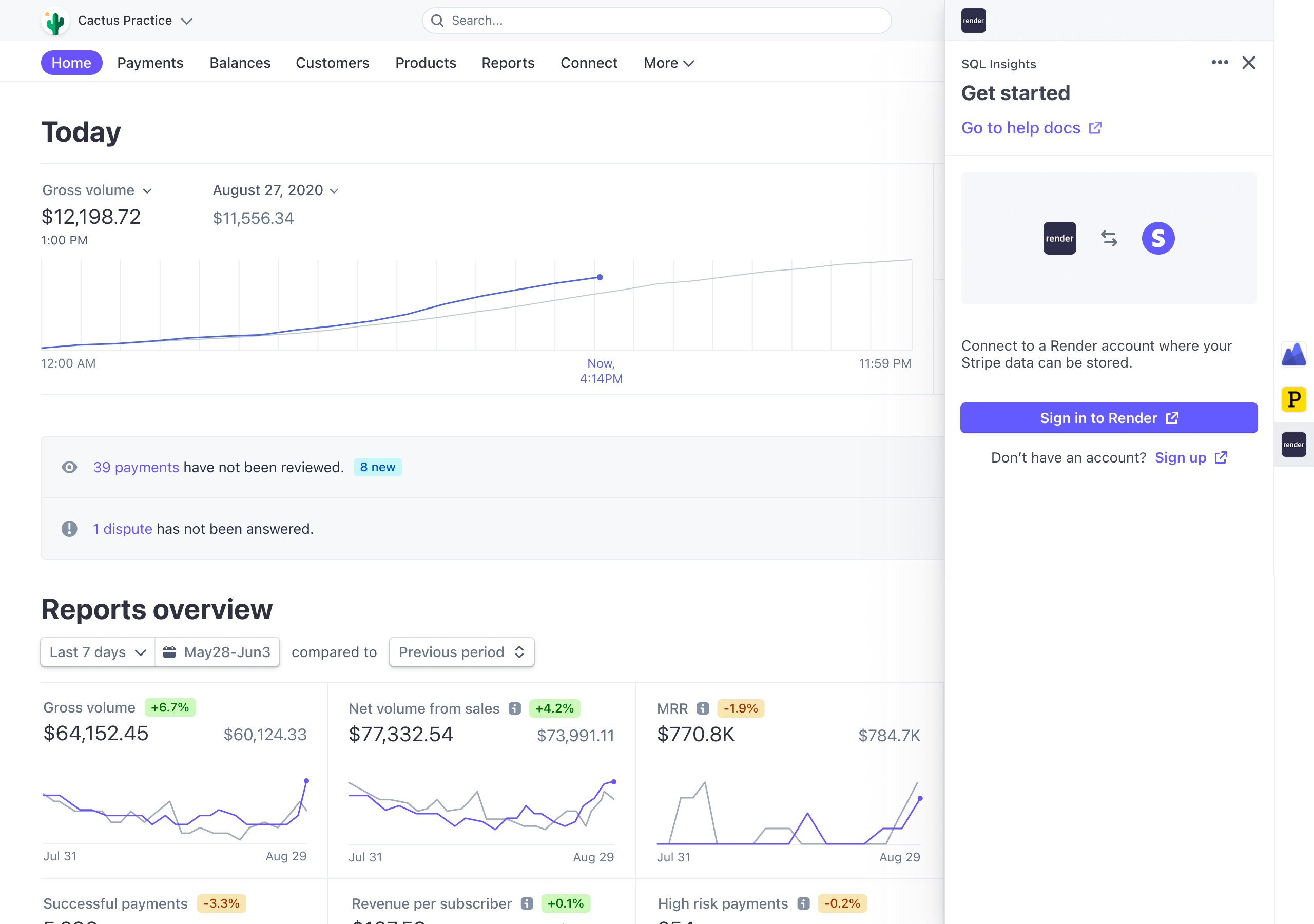This screenshot has height=924, width=1314.
Task: Open the May28-Jun3 date picker
Action: [x=218, y=652]
